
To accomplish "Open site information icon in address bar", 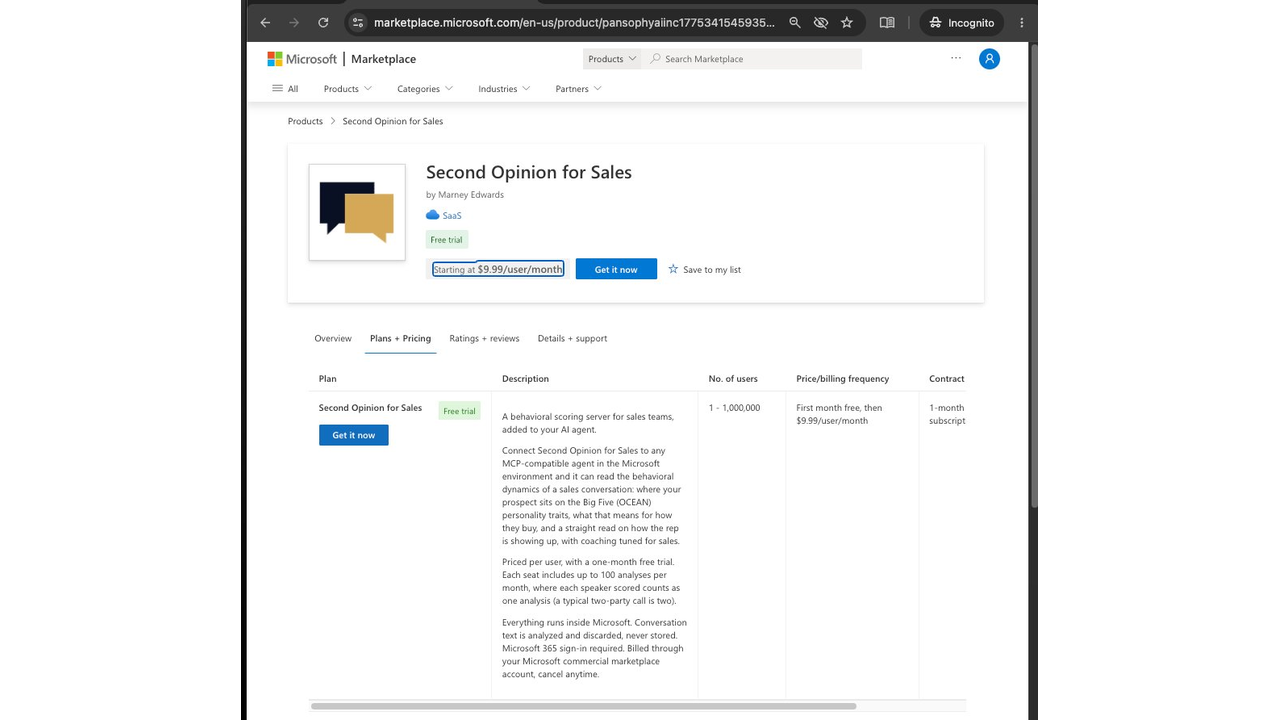I will pyautogui.click(x=358, y=22).
